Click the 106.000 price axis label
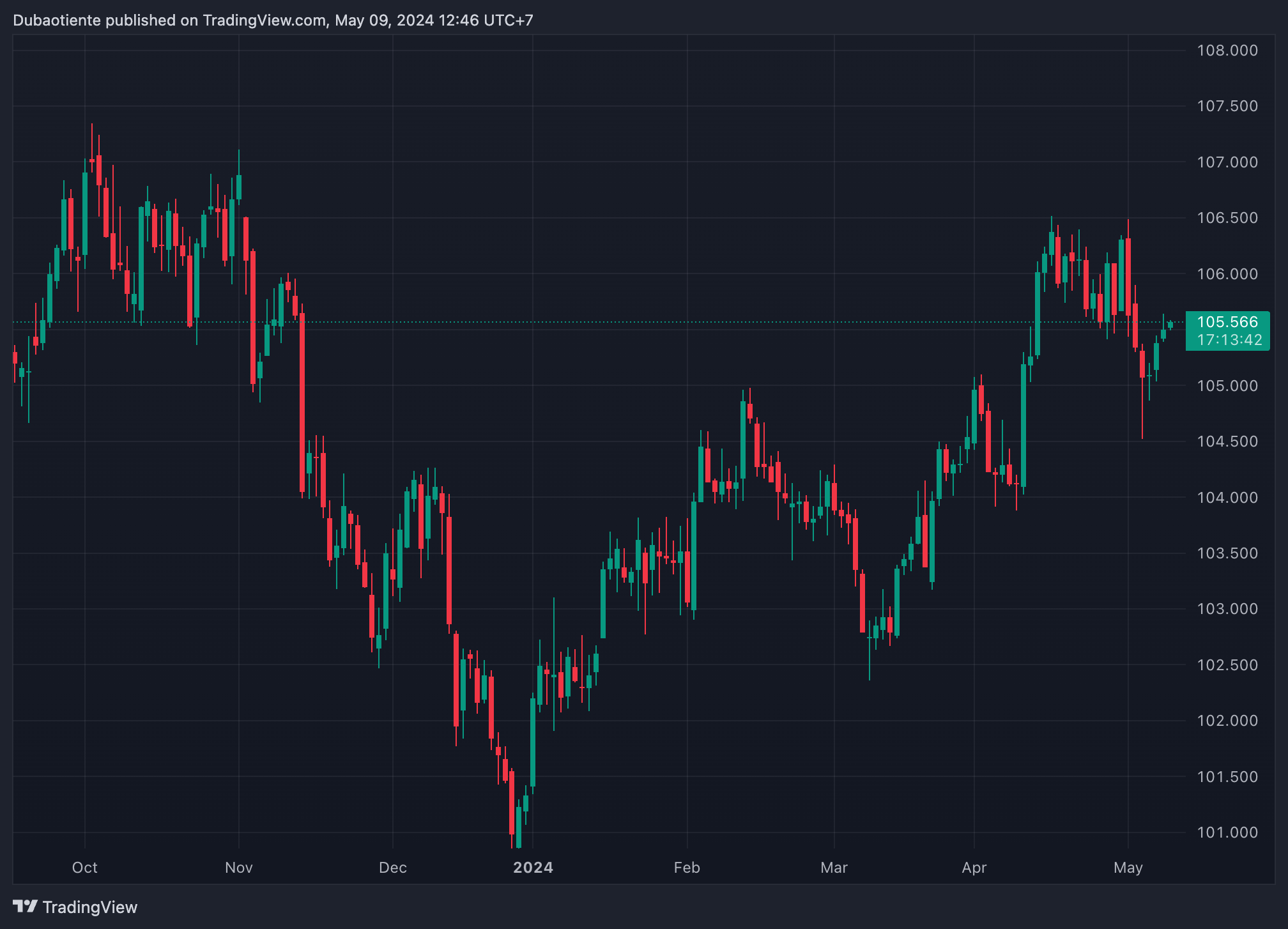The width and height of the screenshot is (1288, 929). [1227, 274]
